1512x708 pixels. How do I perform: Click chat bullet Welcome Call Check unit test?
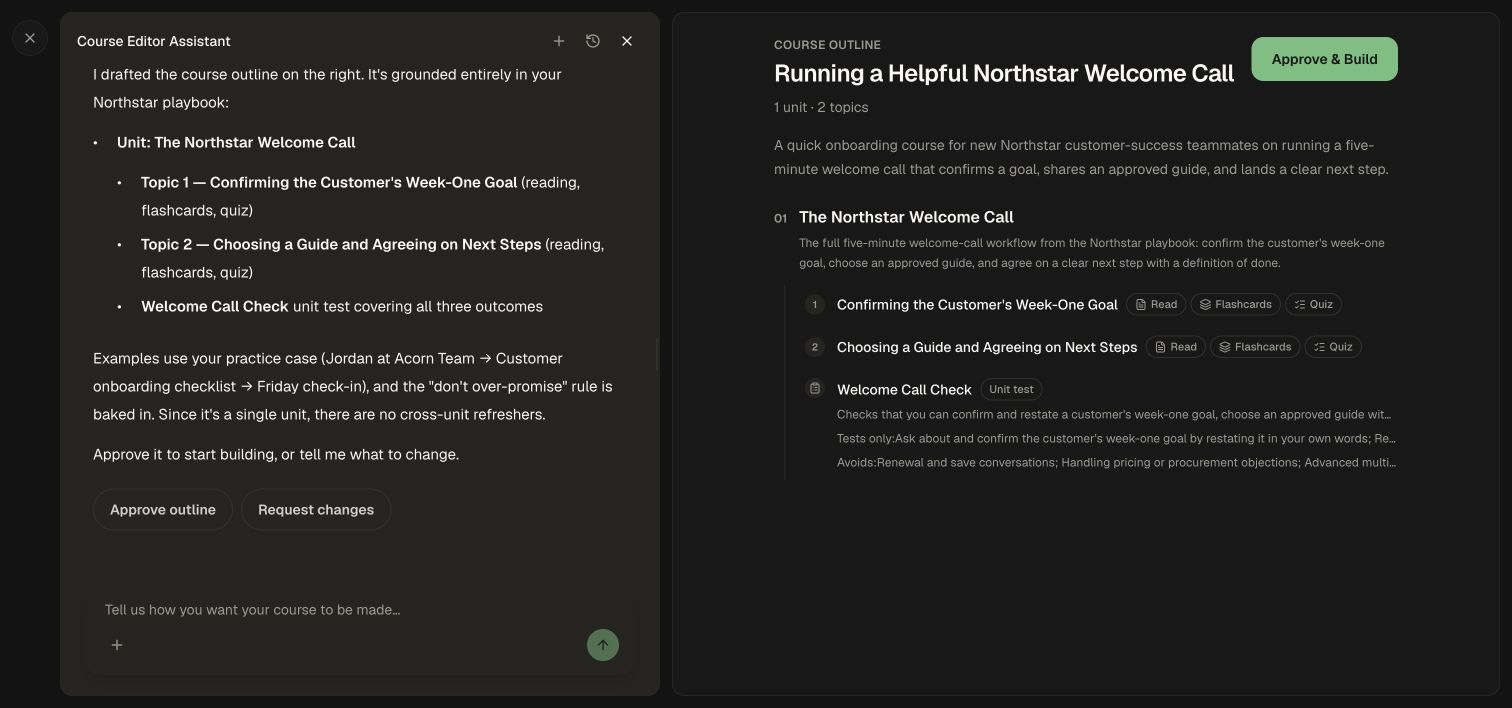tap(342, 307)
